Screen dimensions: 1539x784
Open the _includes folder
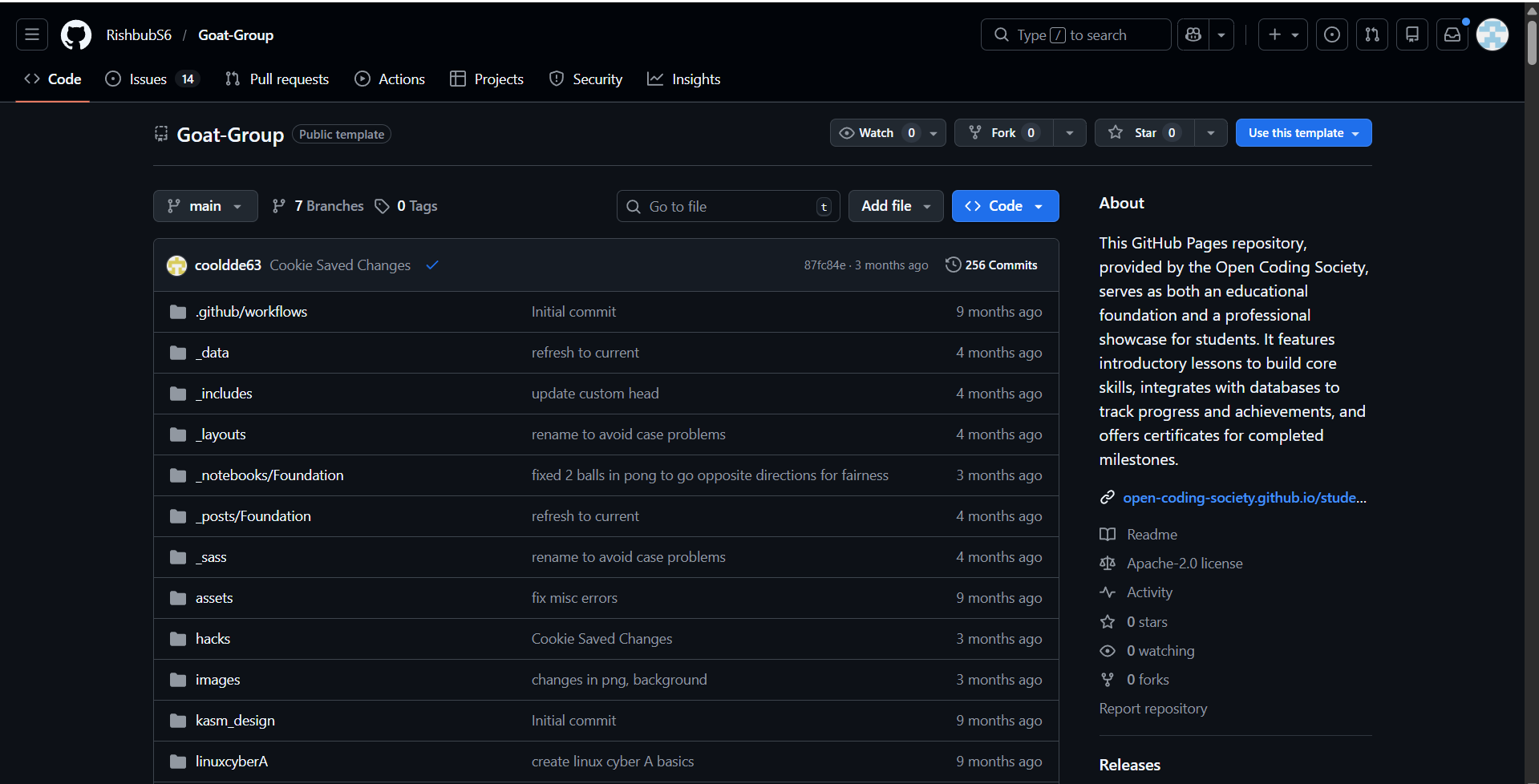[x=224, y=394]
